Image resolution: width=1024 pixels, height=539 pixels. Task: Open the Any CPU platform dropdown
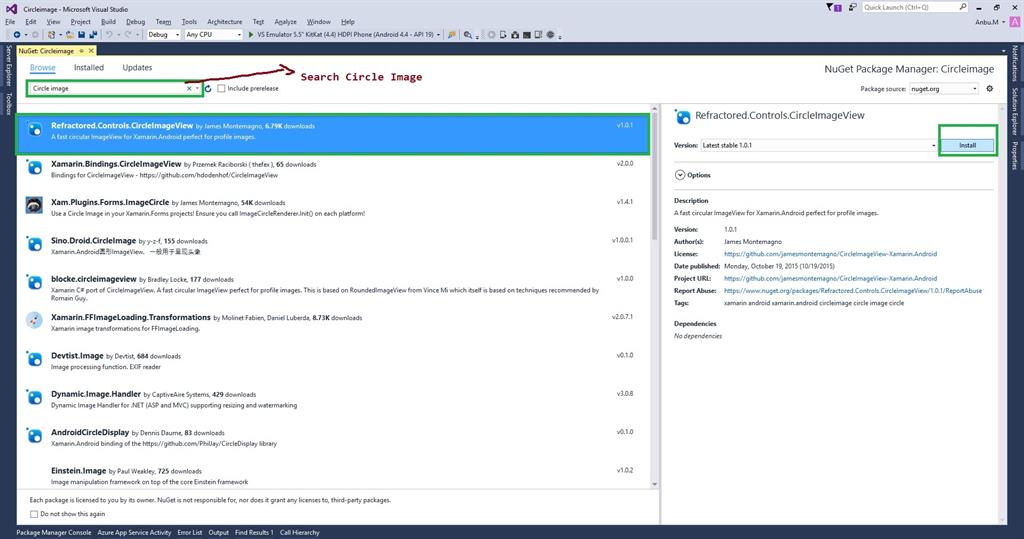[x=213, y=35]
